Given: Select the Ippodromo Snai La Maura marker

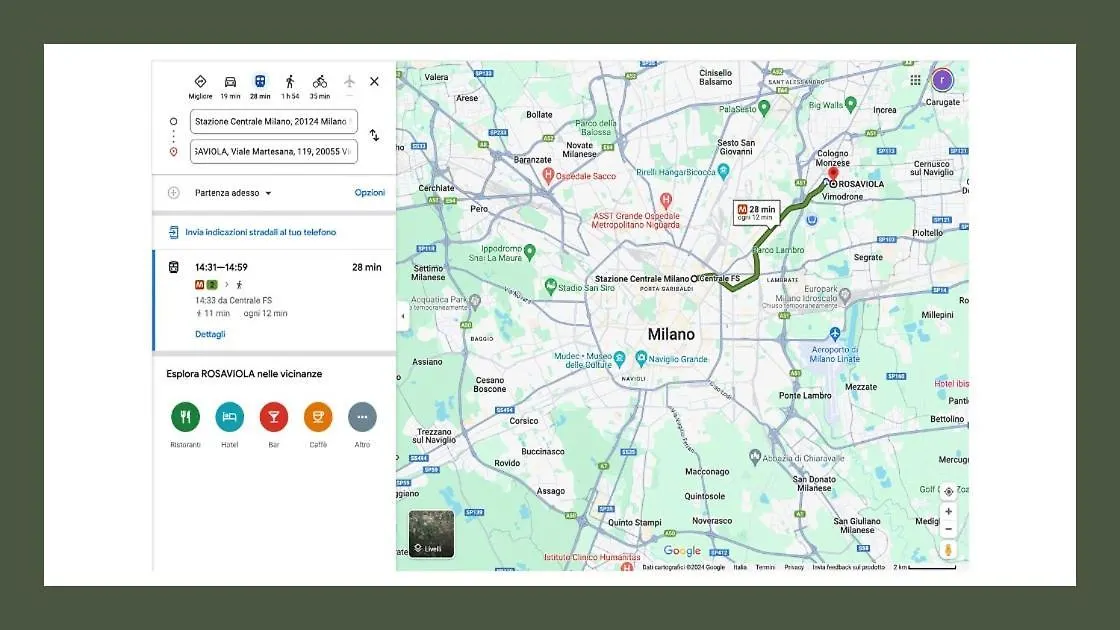Looking at the screenshot, I should [x=529, y=251].
